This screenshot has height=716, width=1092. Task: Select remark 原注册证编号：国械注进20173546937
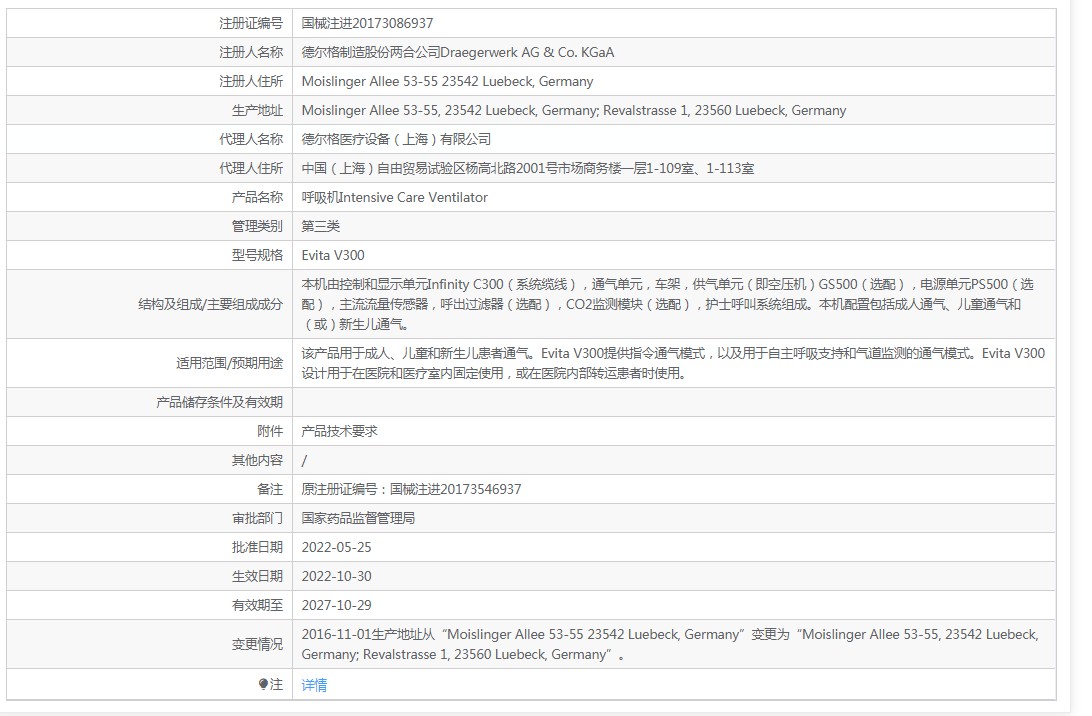[411, 490]
